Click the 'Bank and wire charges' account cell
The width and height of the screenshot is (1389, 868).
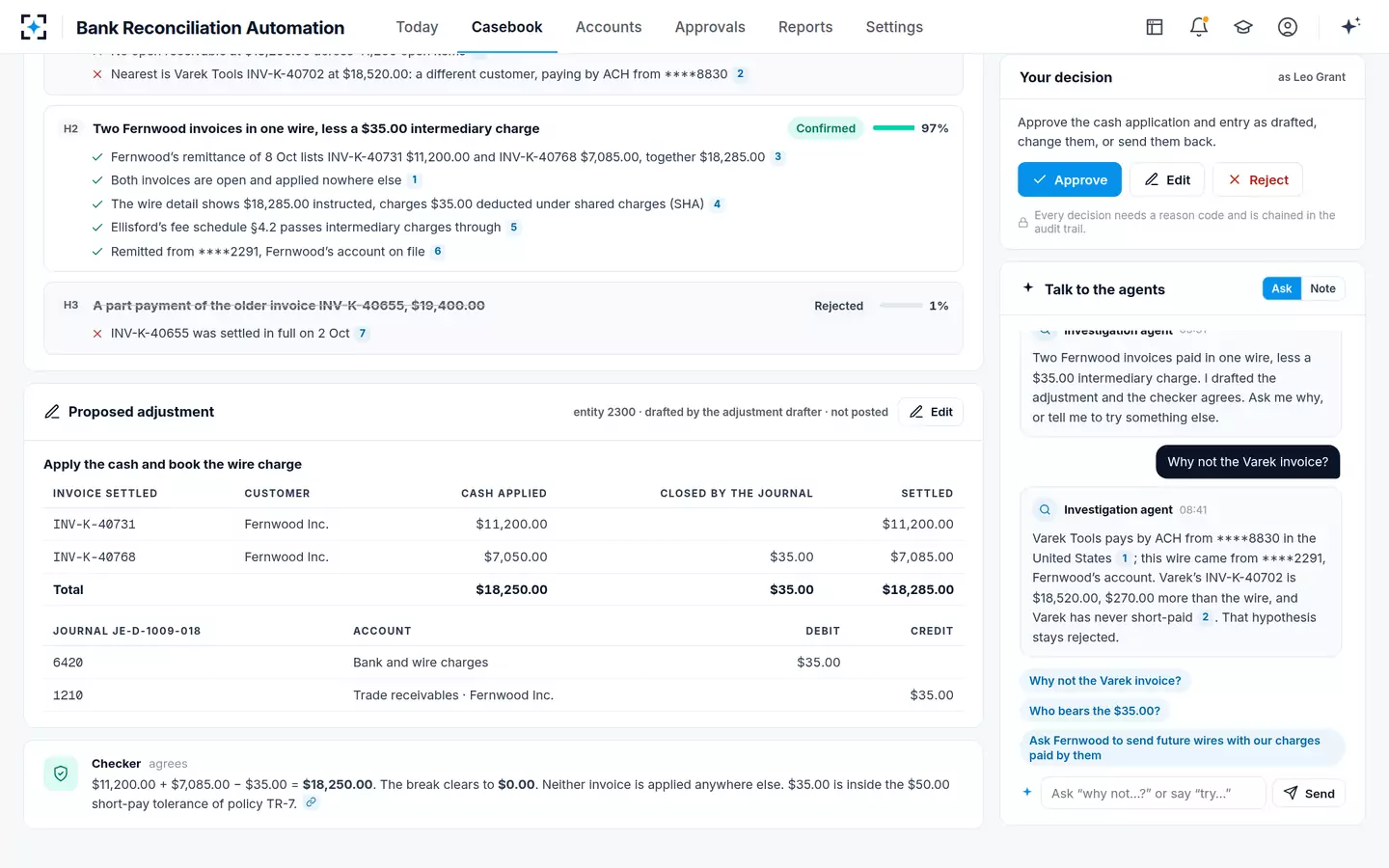(x=421, y=663)
